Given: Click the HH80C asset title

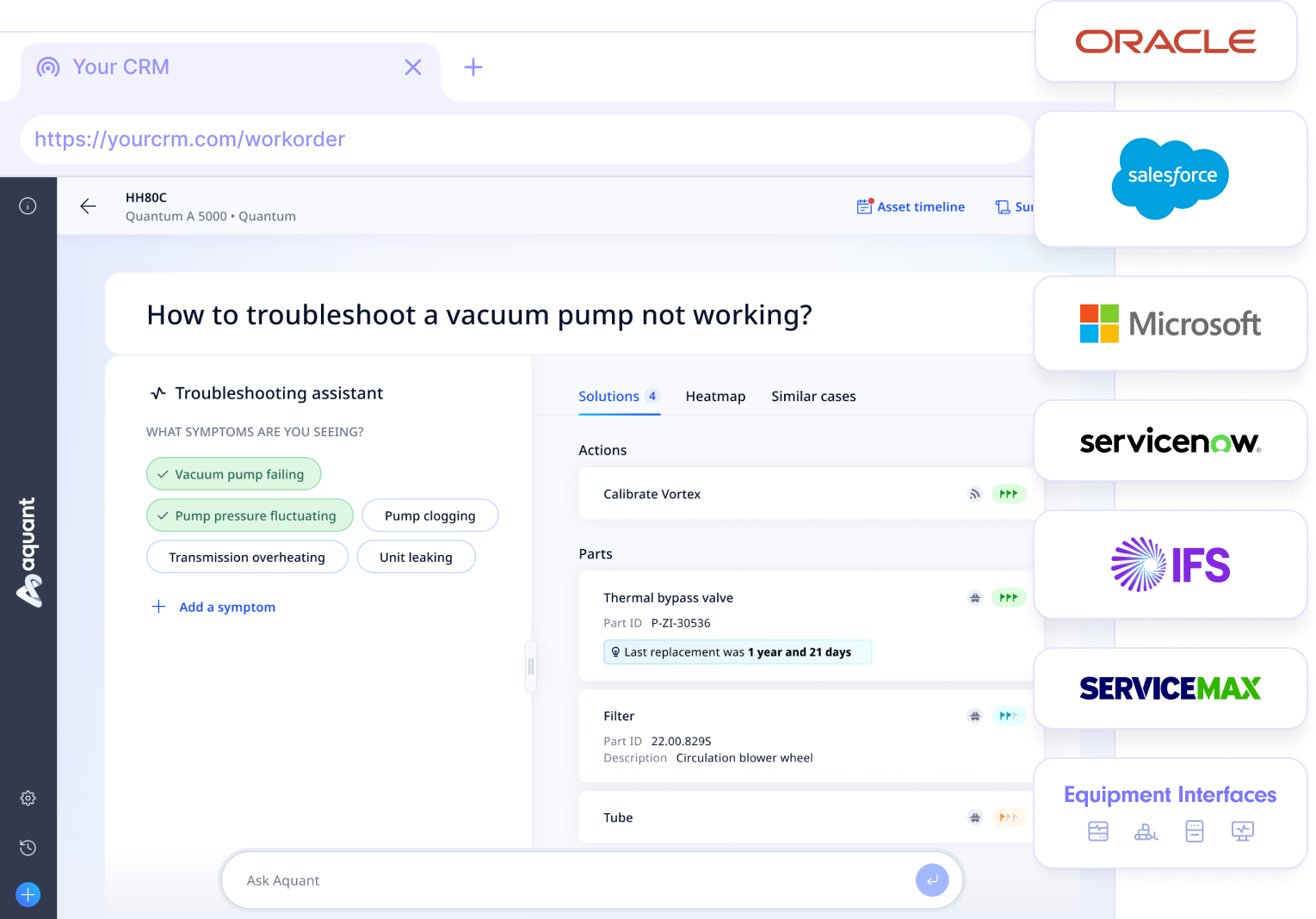Looking at the screenshot, I should click(x=146, y=197).
